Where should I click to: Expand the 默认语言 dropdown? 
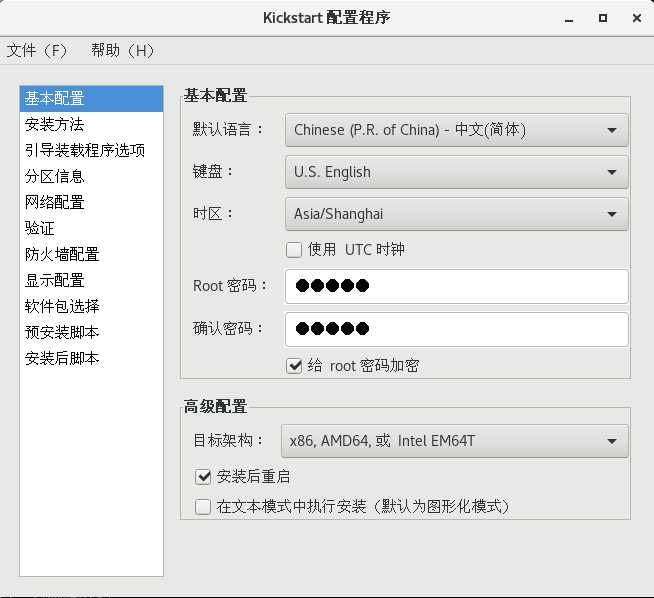457,130
